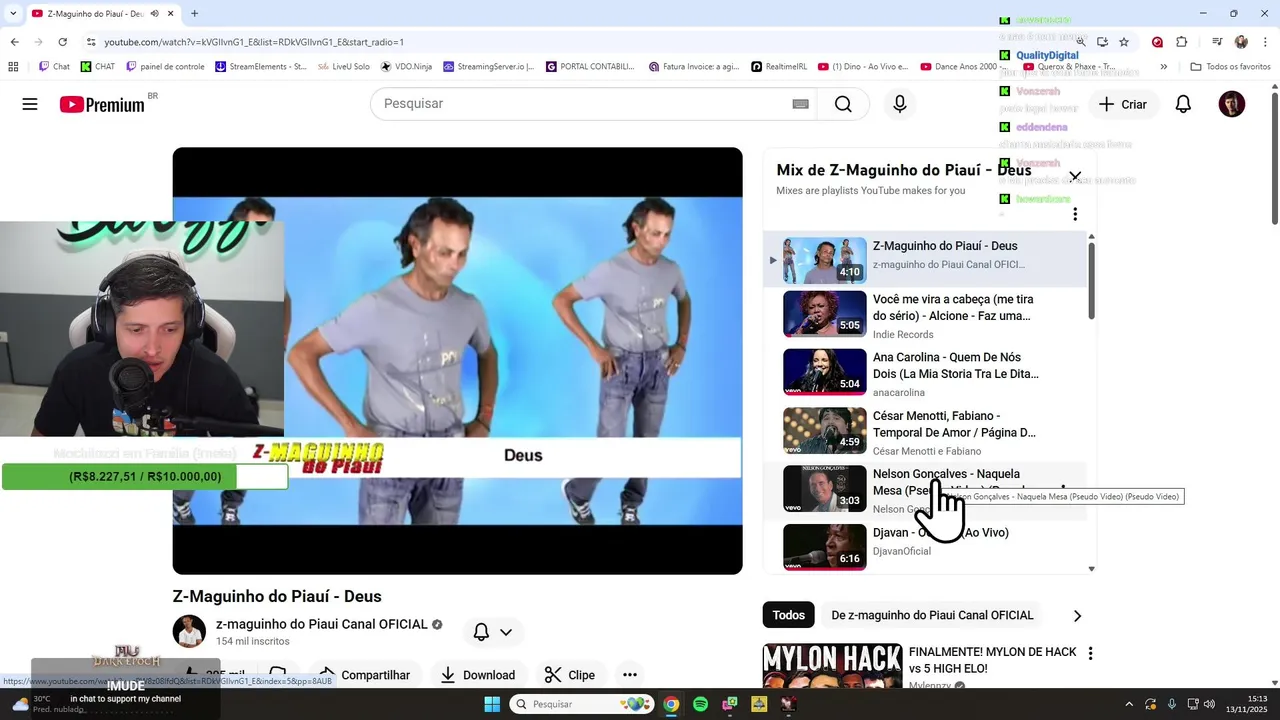Open Windows Start menu

tap(492, 704)
